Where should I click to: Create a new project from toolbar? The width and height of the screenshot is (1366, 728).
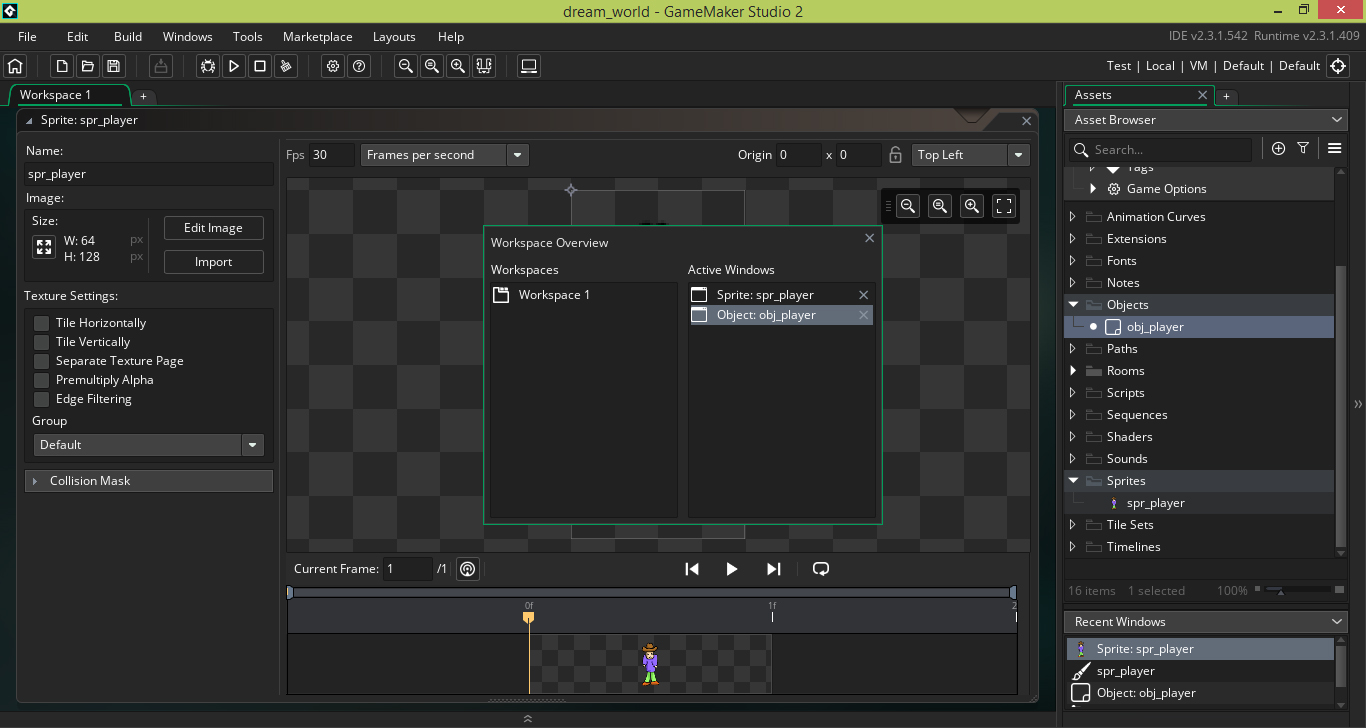[62, 66]
